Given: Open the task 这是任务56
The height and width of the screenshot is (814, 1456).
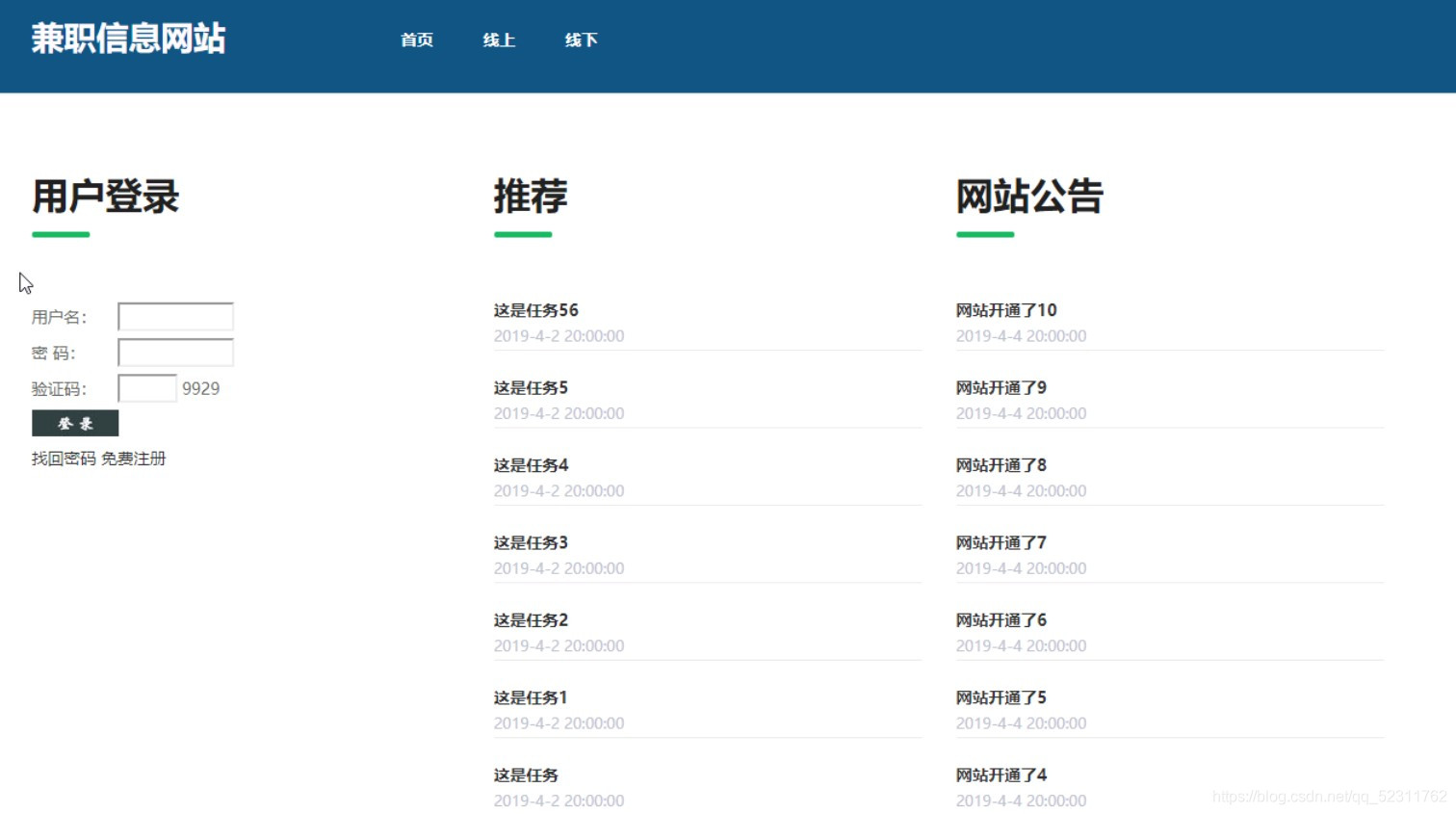Looking at the screenshot, I should tap(535, 309).
